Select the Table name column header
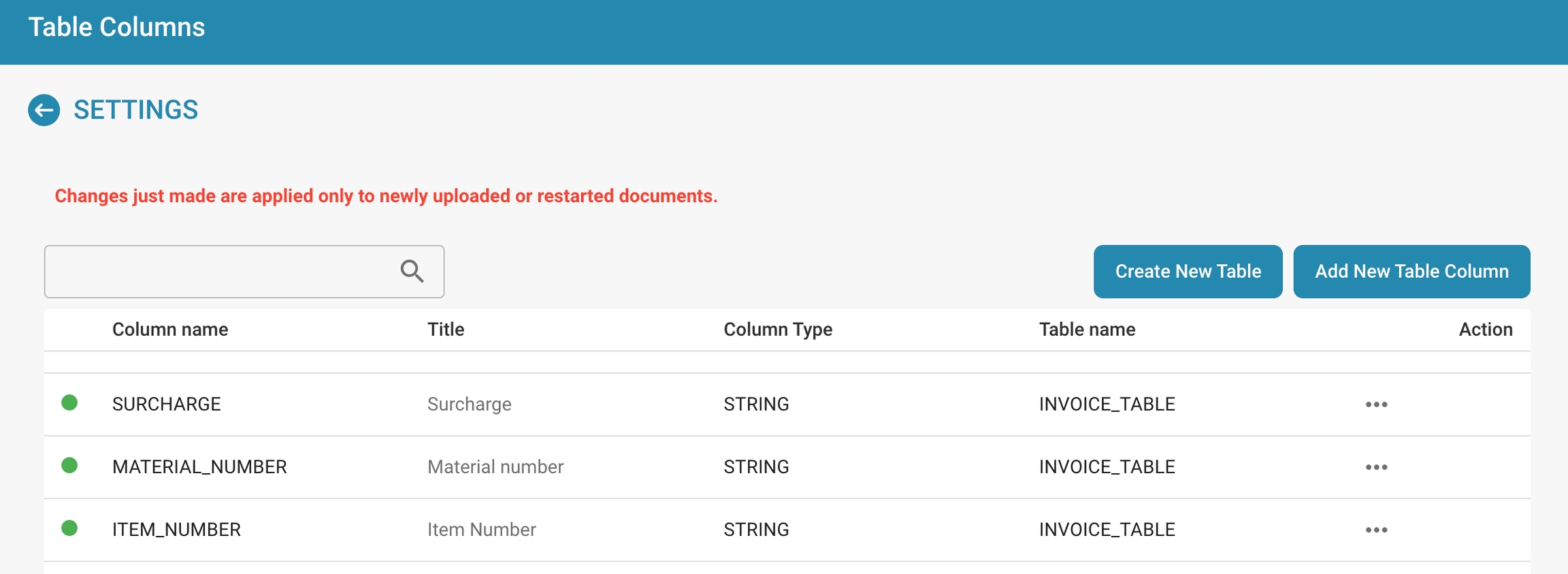 [x=1087, y=330]
